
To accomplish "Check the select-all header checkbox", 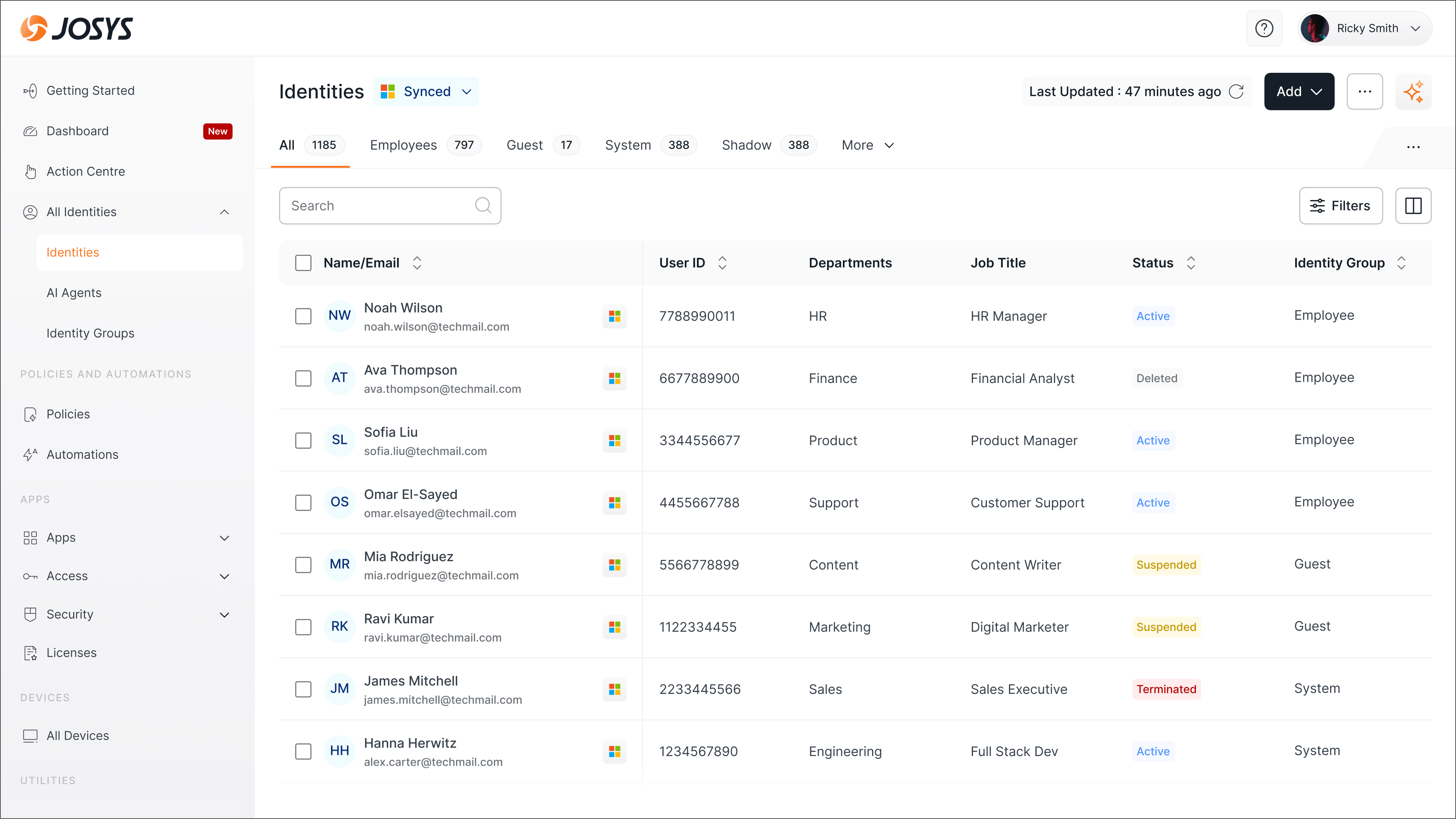I will point(303,263).
